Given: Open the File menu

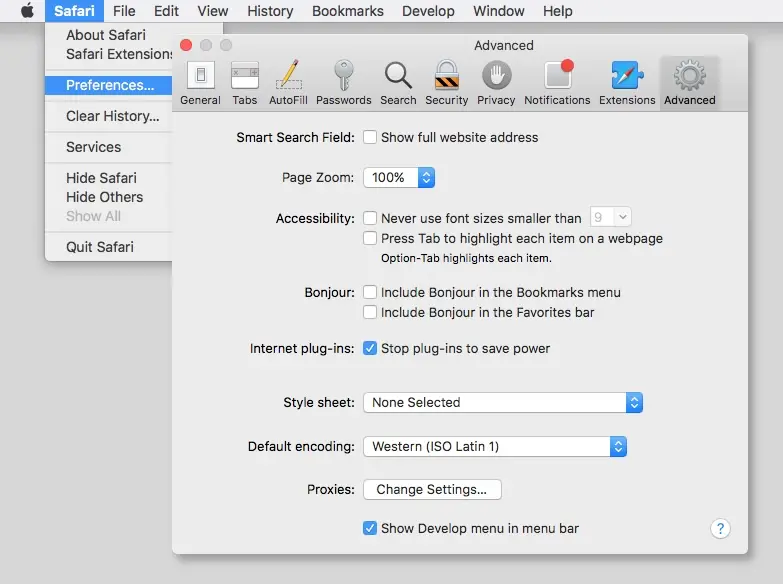Looking at the screenshot, I should tap(124, 10).
